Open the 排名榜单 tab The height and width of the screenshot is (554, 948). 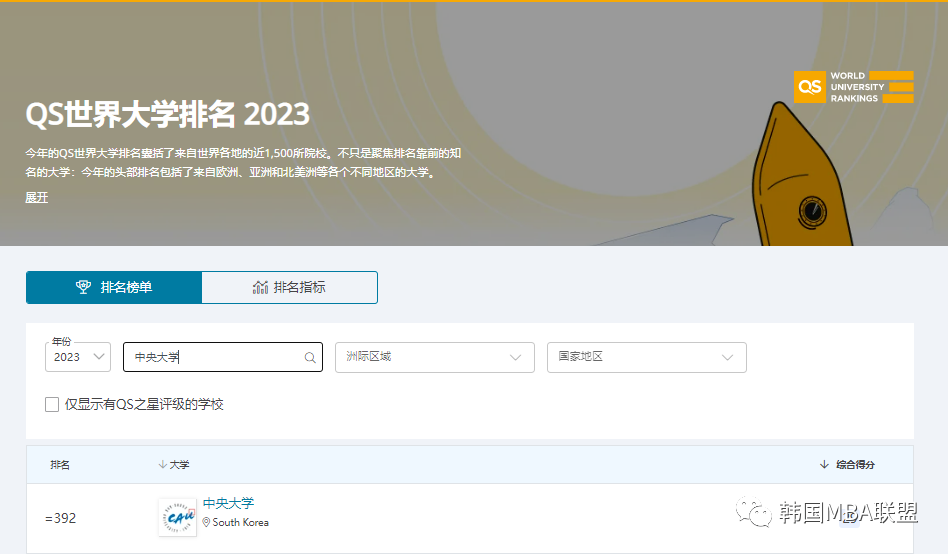(114, 287)
